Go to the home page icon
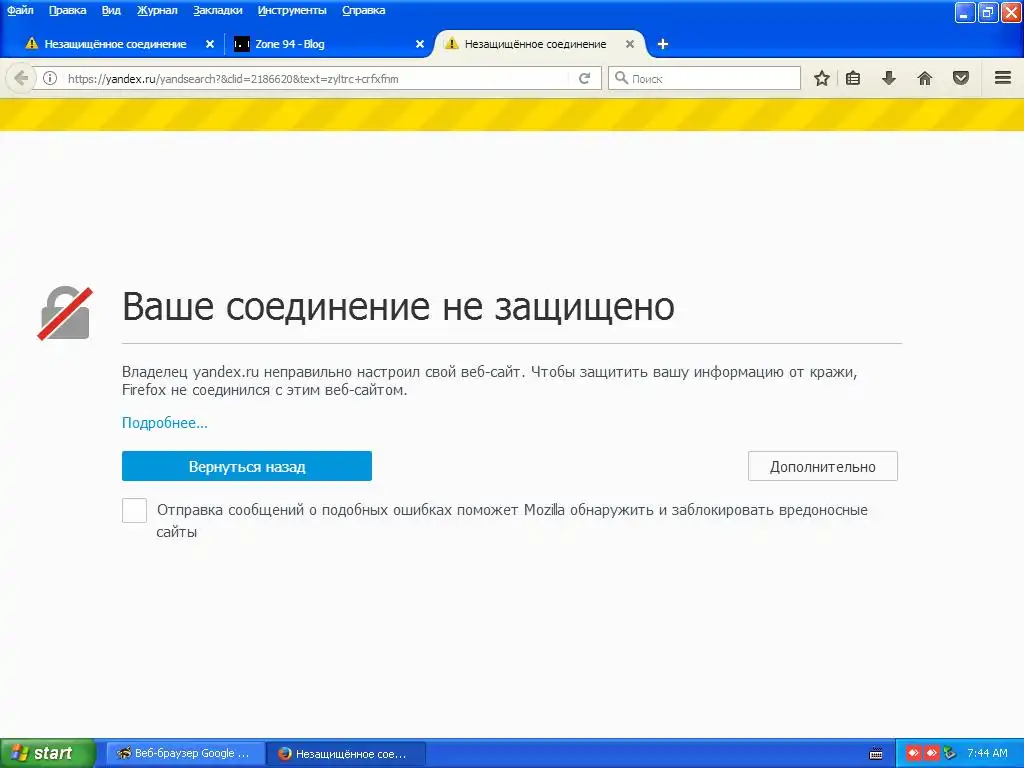 925,78
